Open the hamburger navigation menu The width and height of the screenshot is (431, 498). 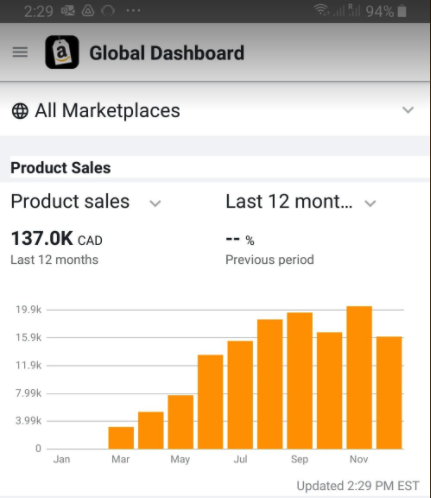20,52
